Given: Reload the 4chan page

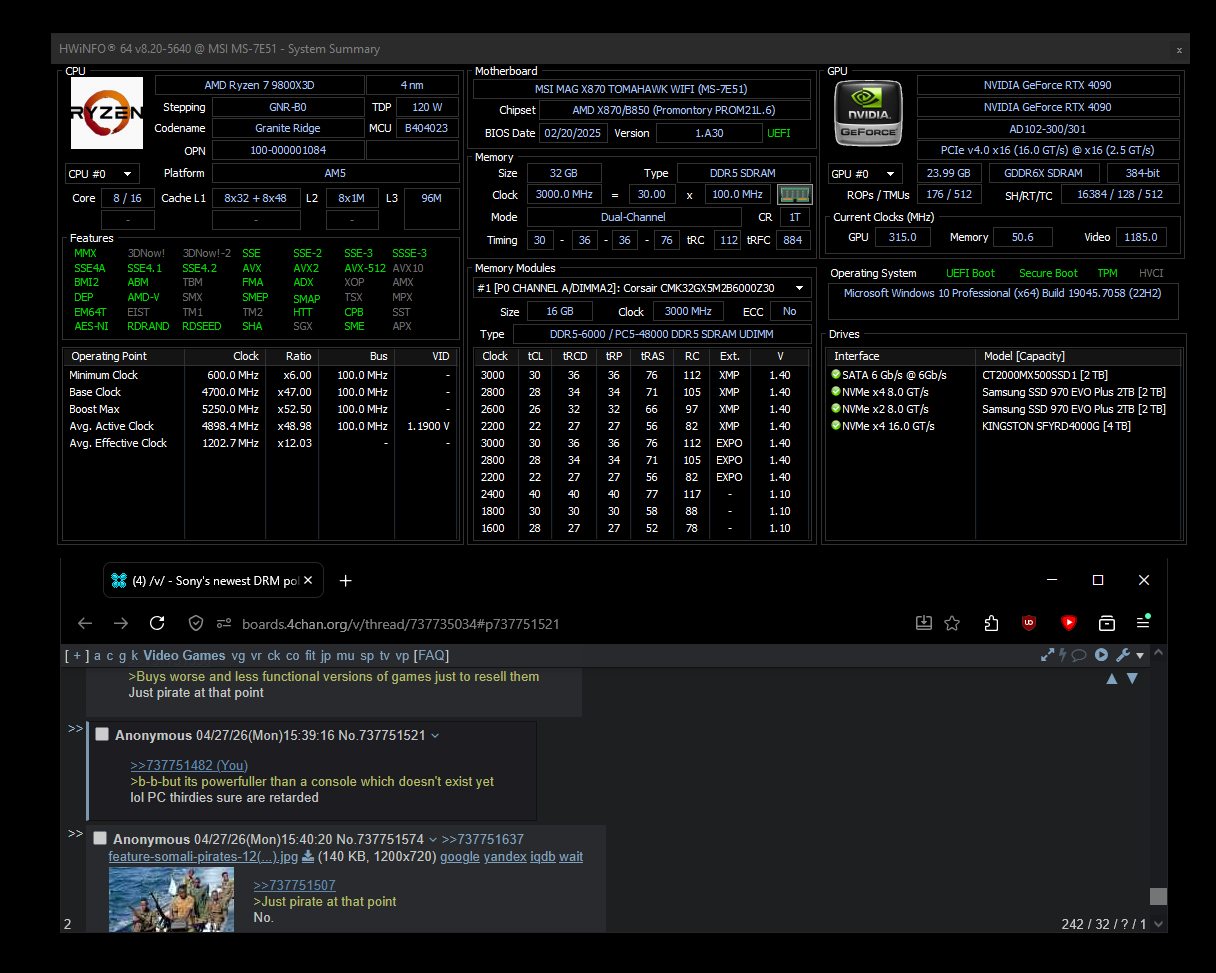Looking at the screenshot, I should pos(157,623).
